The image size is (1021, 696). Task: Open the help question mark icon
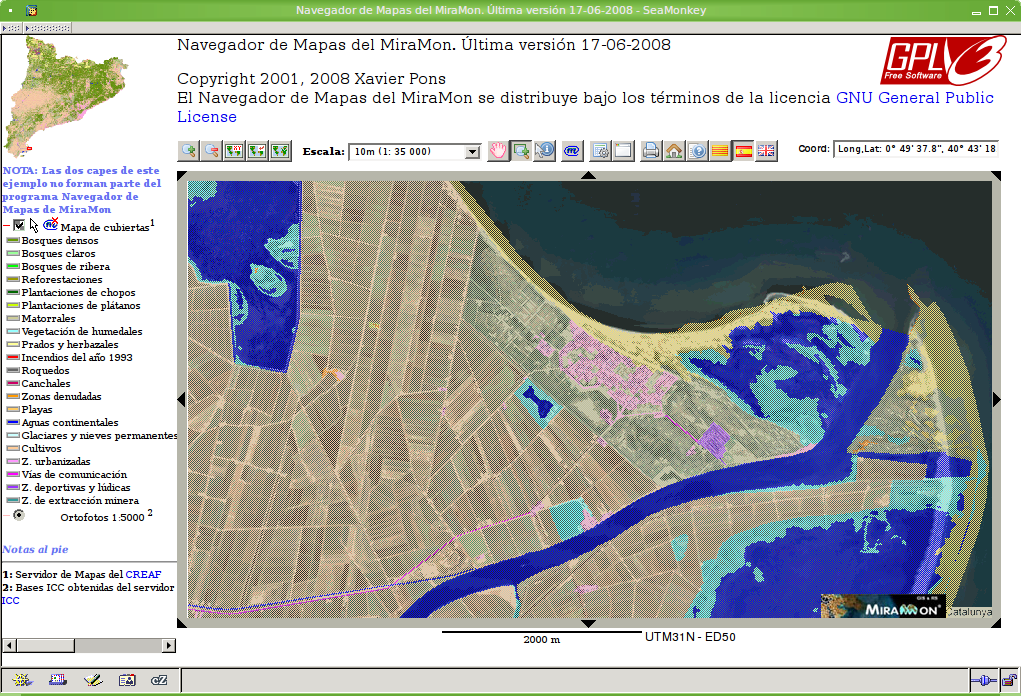point(697,151)
